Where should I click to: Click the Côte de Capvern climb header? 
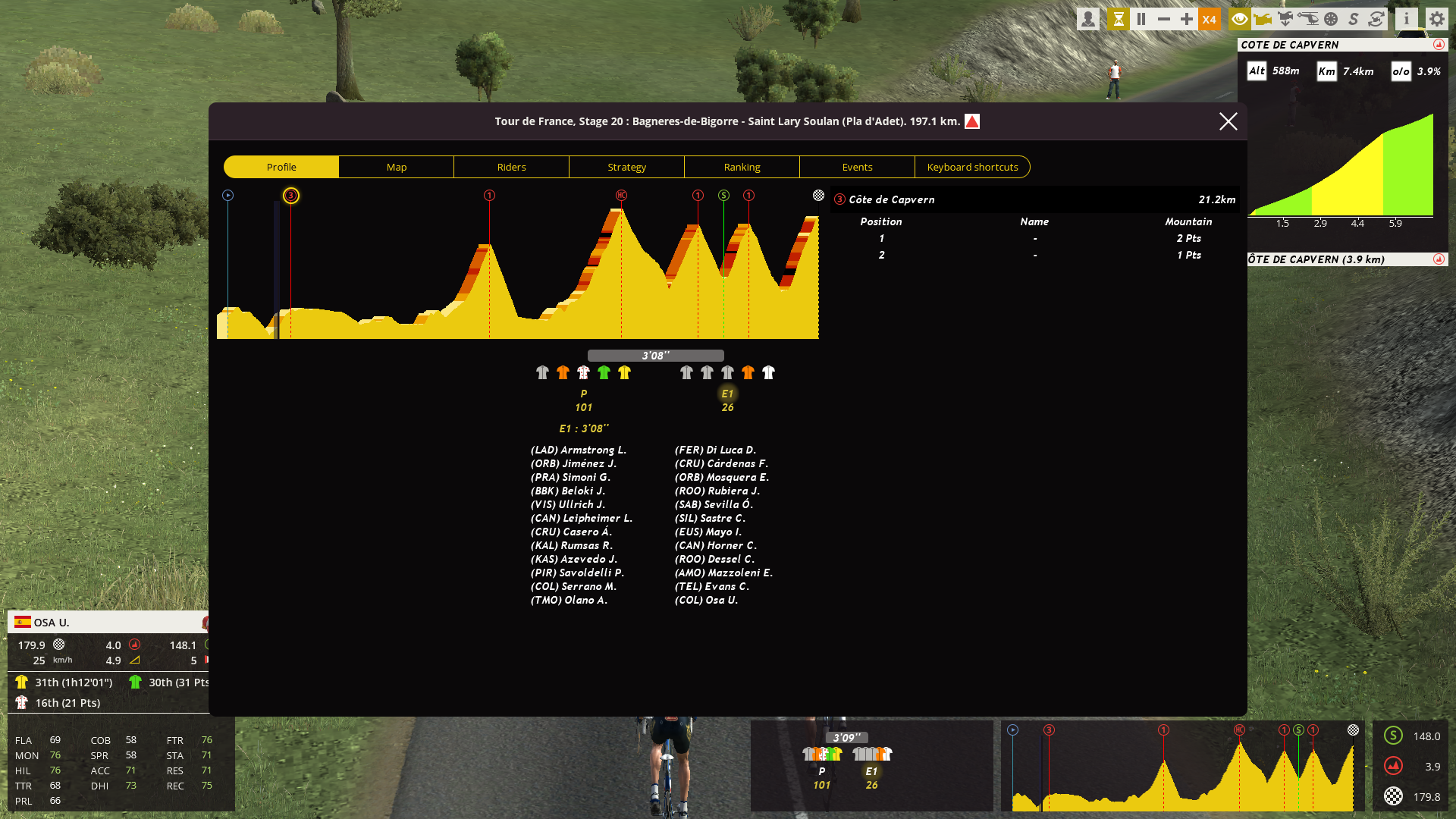[1035, 199]
